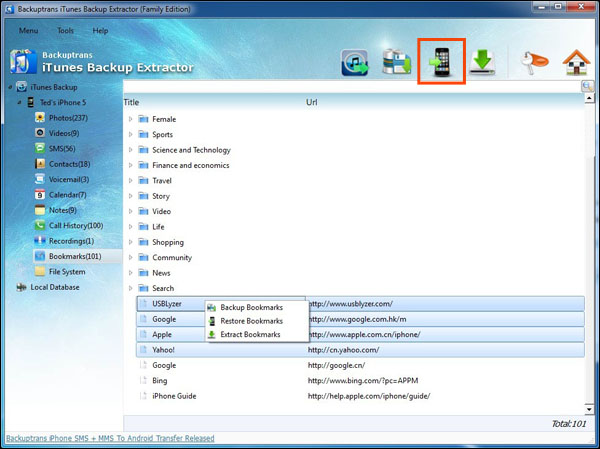
Task: Expand the Community bookmark folder
Action: (x=130, y=257)
